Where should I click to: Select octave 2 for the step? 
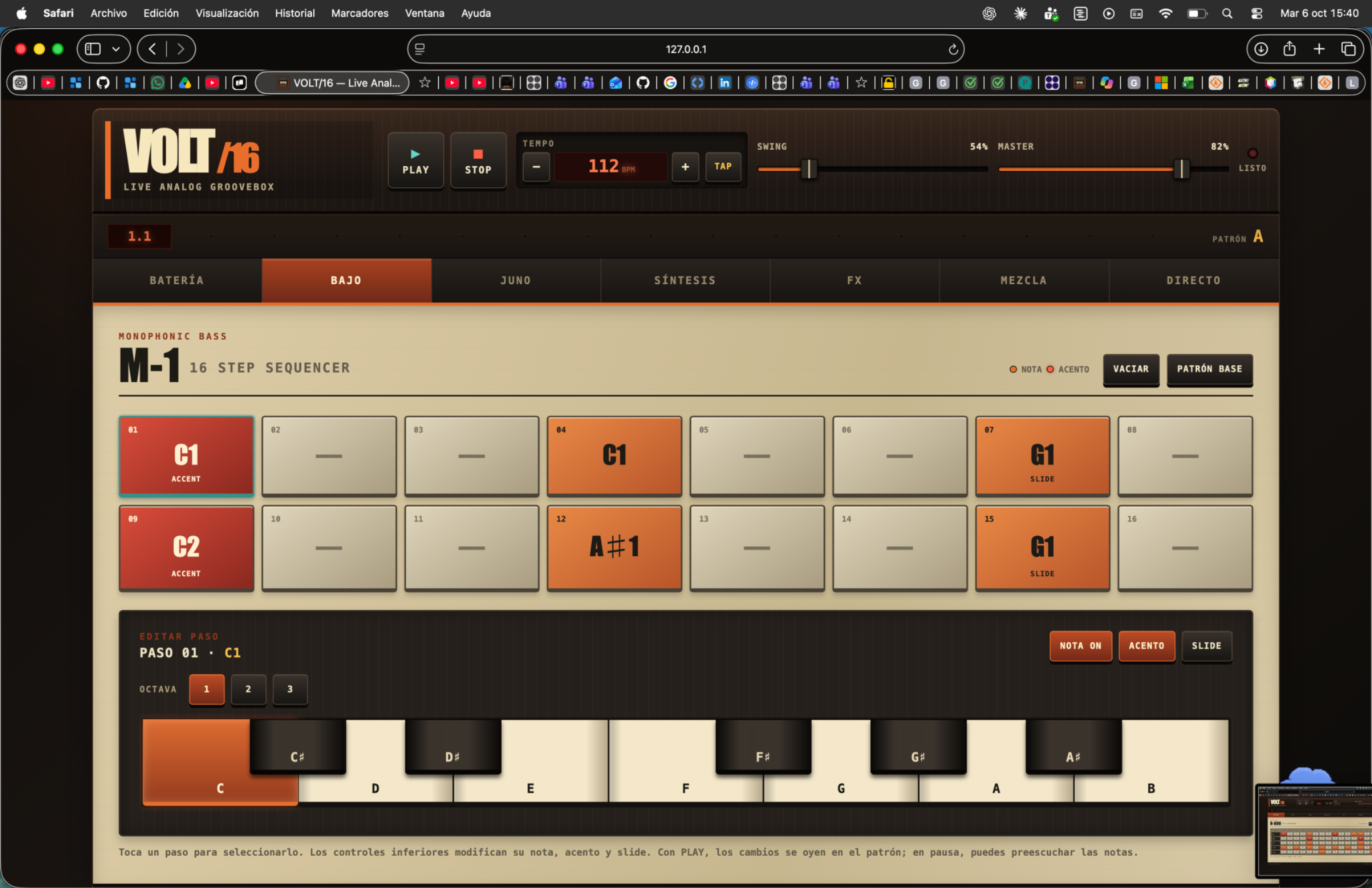[x=248, y=689]
